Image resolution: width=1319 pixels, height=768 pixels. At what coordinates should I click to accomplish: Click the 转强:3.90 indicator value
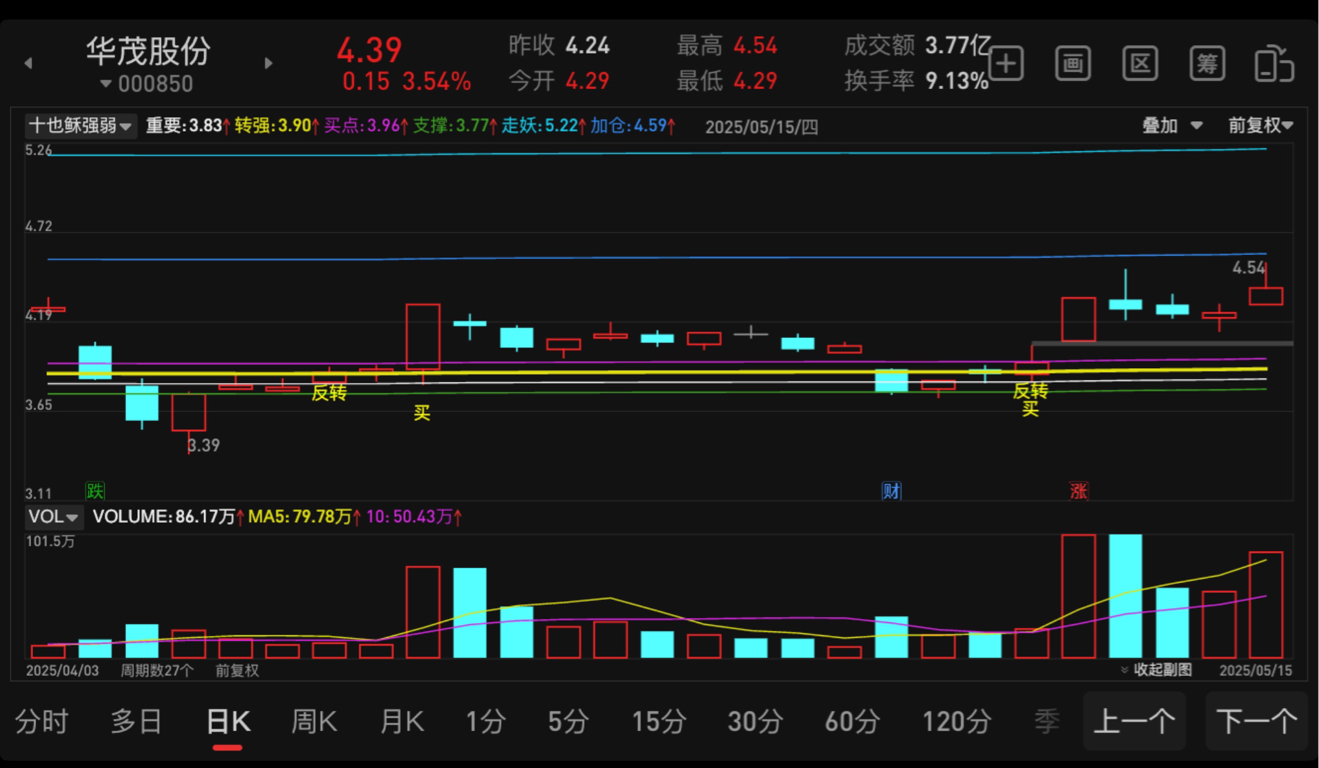[277, 127]
